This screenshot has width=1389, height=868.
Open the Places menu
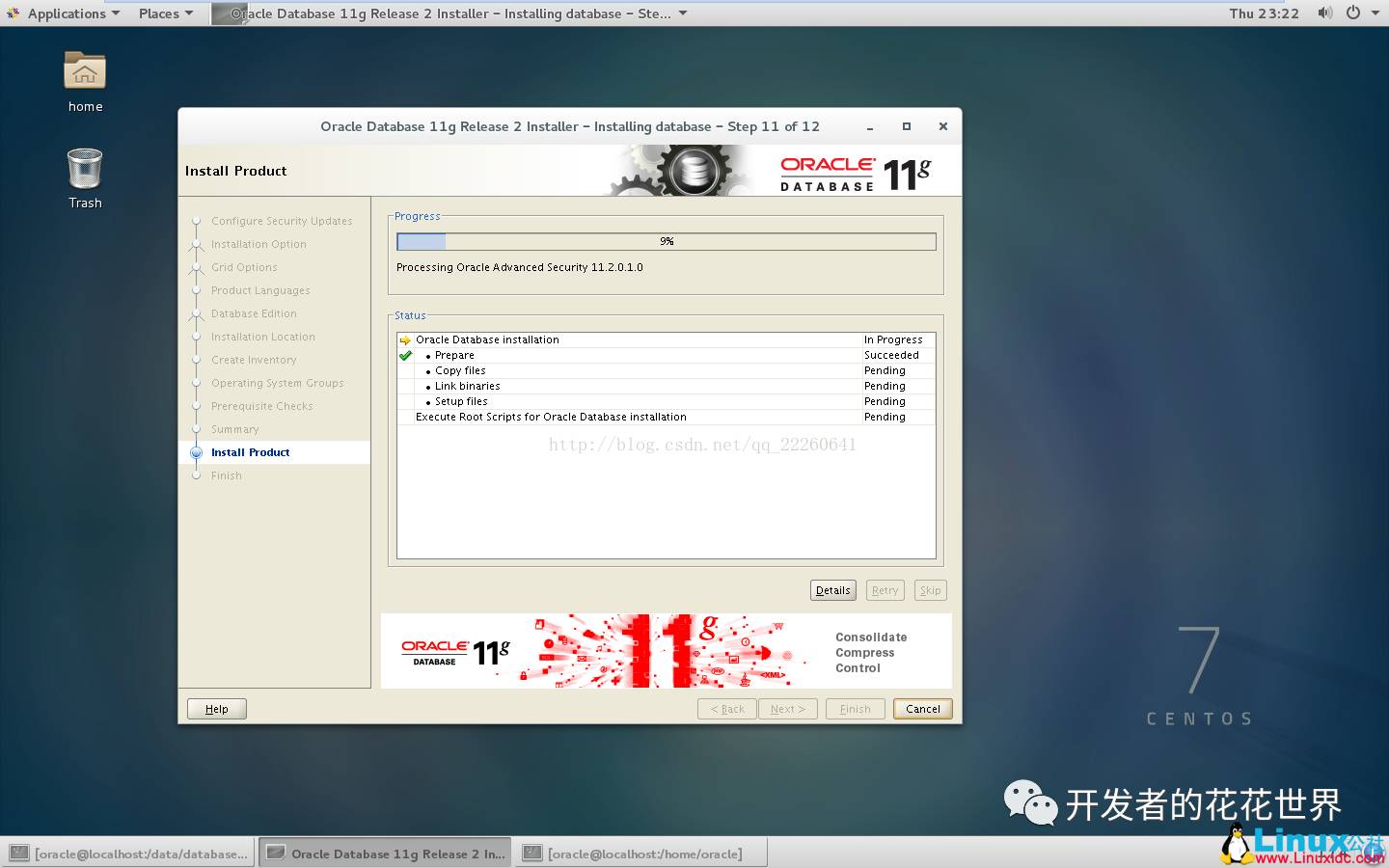point(166,14)
